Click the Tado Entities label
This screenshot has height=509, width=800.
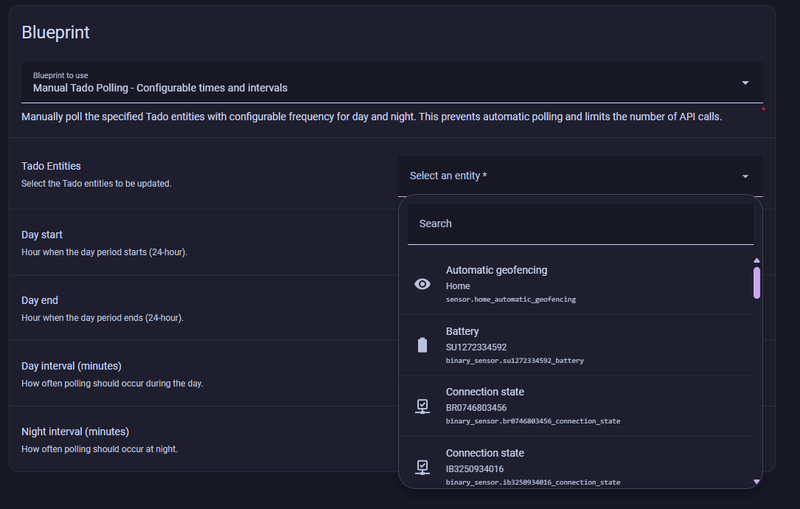(51, 166)
